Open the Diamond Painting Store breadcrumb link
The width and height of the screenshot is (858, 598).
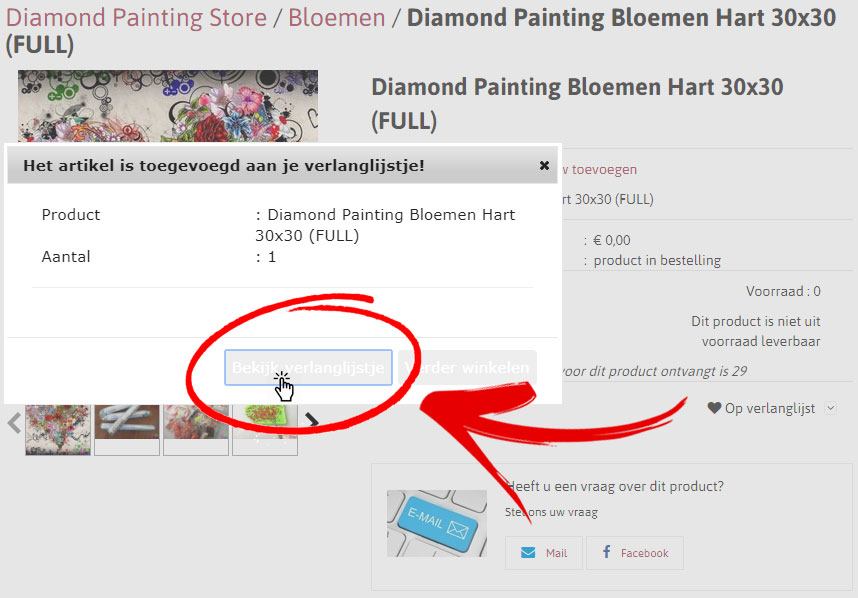coord(136,18)
